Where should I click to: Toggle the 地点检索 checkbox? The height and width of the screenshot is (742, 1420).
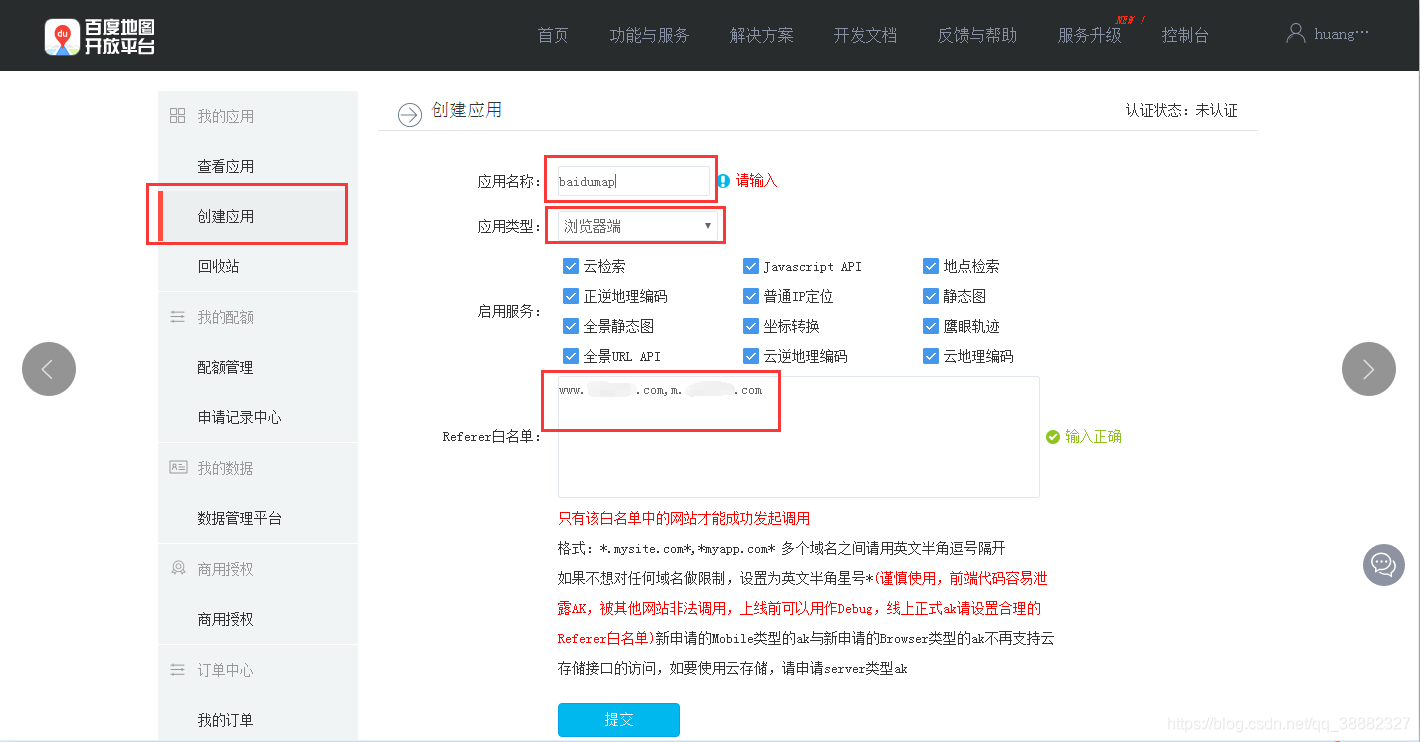coord(931,266)
